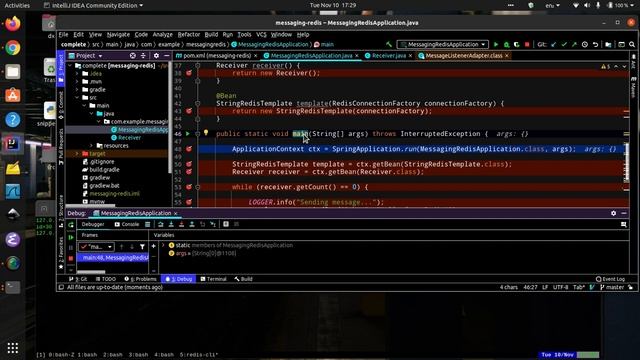Click the Git update project arrow icon
This screenshot has width=640, height=360.
(554, 44)
